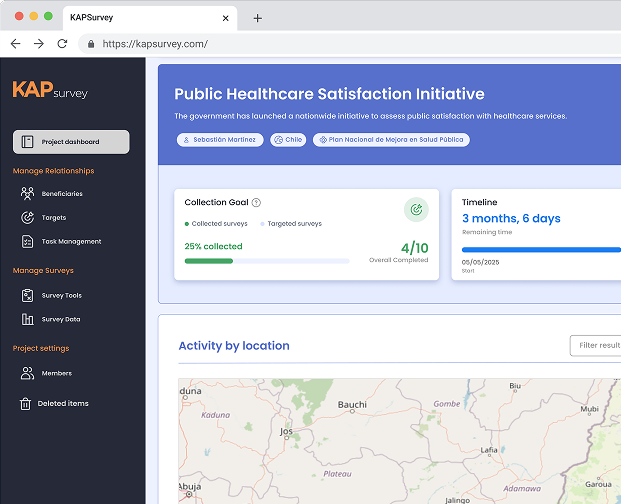Open the Members settings page
This screenshot has height=504, width=621.
click(x=57, y=373)
